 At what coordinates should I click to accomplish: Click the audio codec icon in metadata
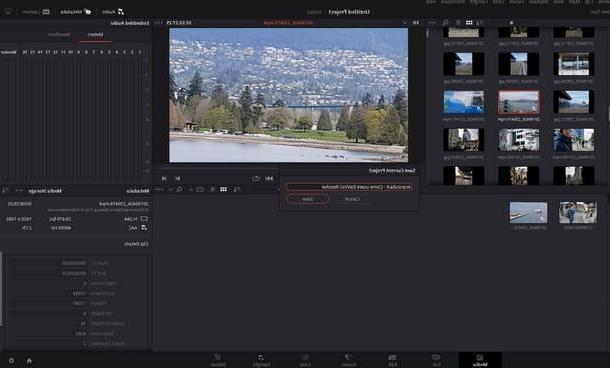144,228
